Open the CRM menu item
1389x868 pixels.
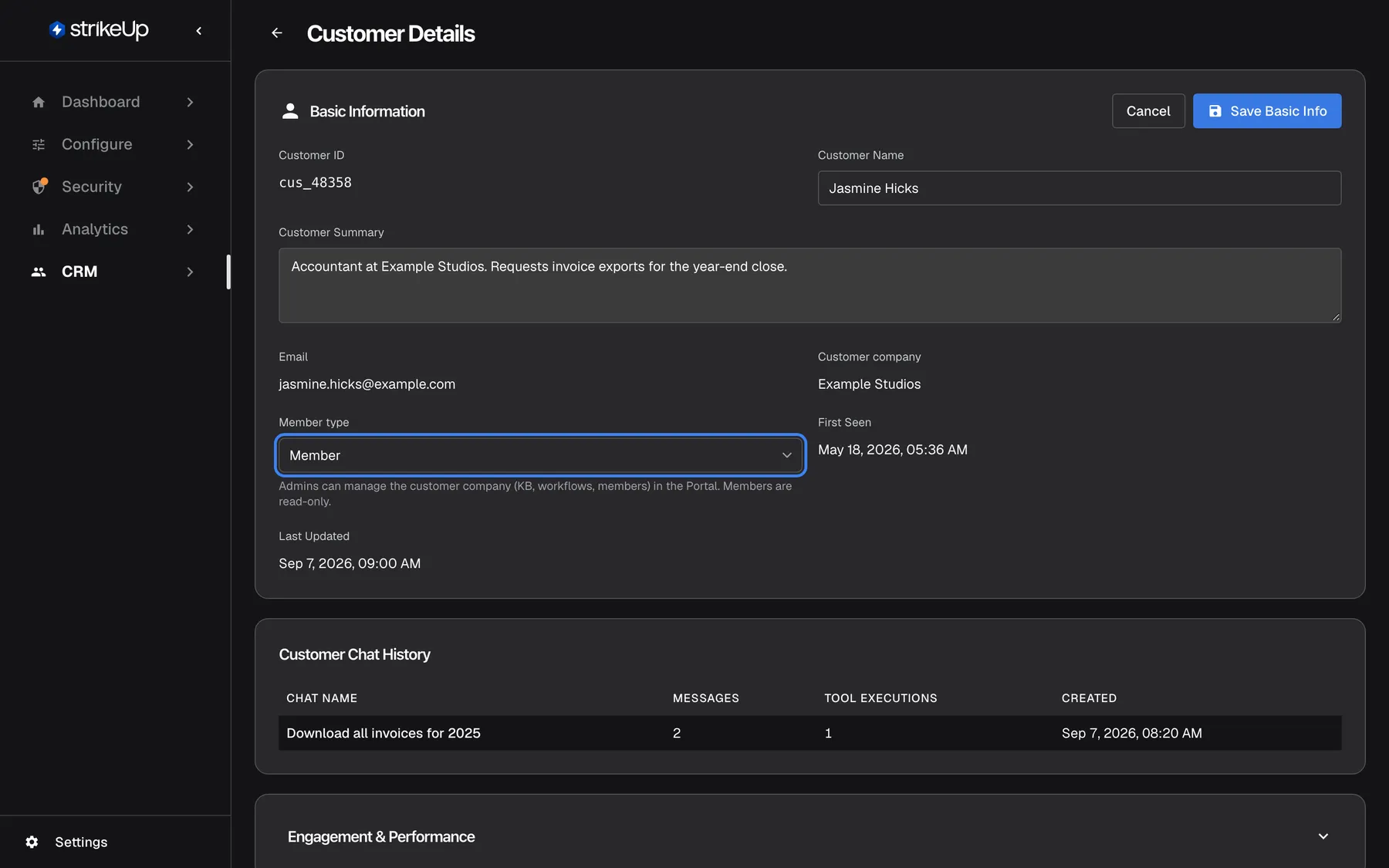click(x=113, y=272)
